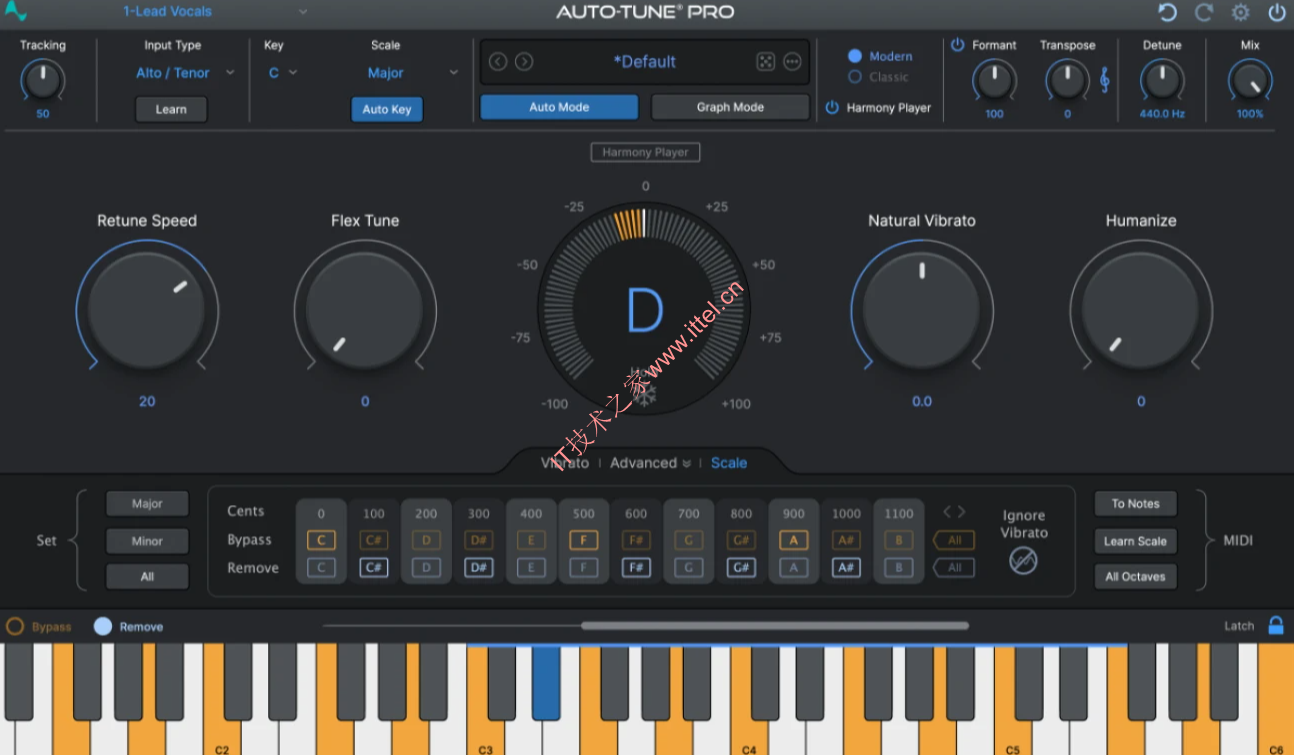
Task: Open the 1-Lead Vocals track dropdown
Action: point(215,12)
